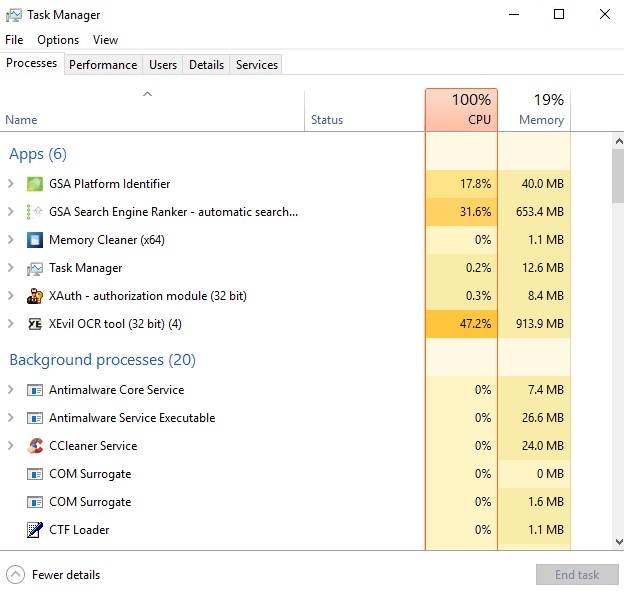This screenshot has width=624, height=594.
Task: Click the vertical scrollbar down arrow
Action: tap(616, 541)
